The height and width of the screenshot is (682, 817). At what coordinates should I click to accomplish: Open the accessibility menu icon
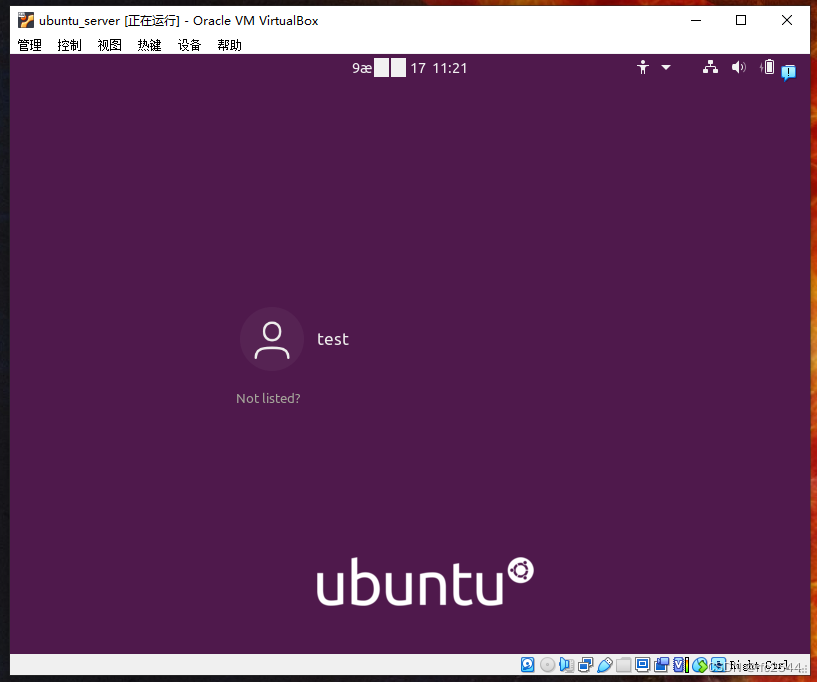[643, 67]
